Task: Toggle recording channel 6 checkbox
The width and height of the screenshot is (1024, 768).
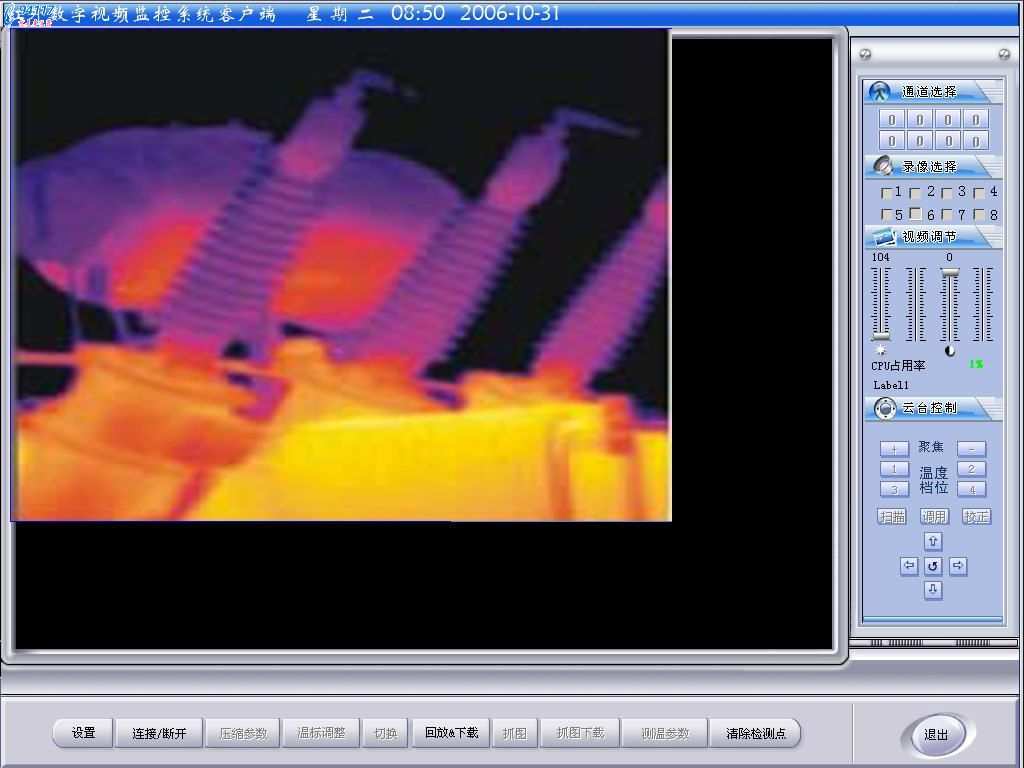Action: [x=916, y=214]
